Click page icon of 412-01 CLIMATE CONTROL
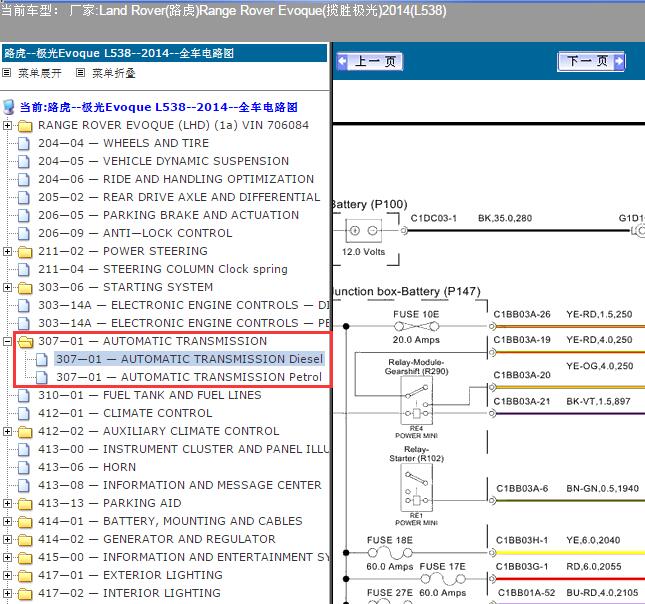This screenshot has height=604, width=645. [x=24, y=414]
